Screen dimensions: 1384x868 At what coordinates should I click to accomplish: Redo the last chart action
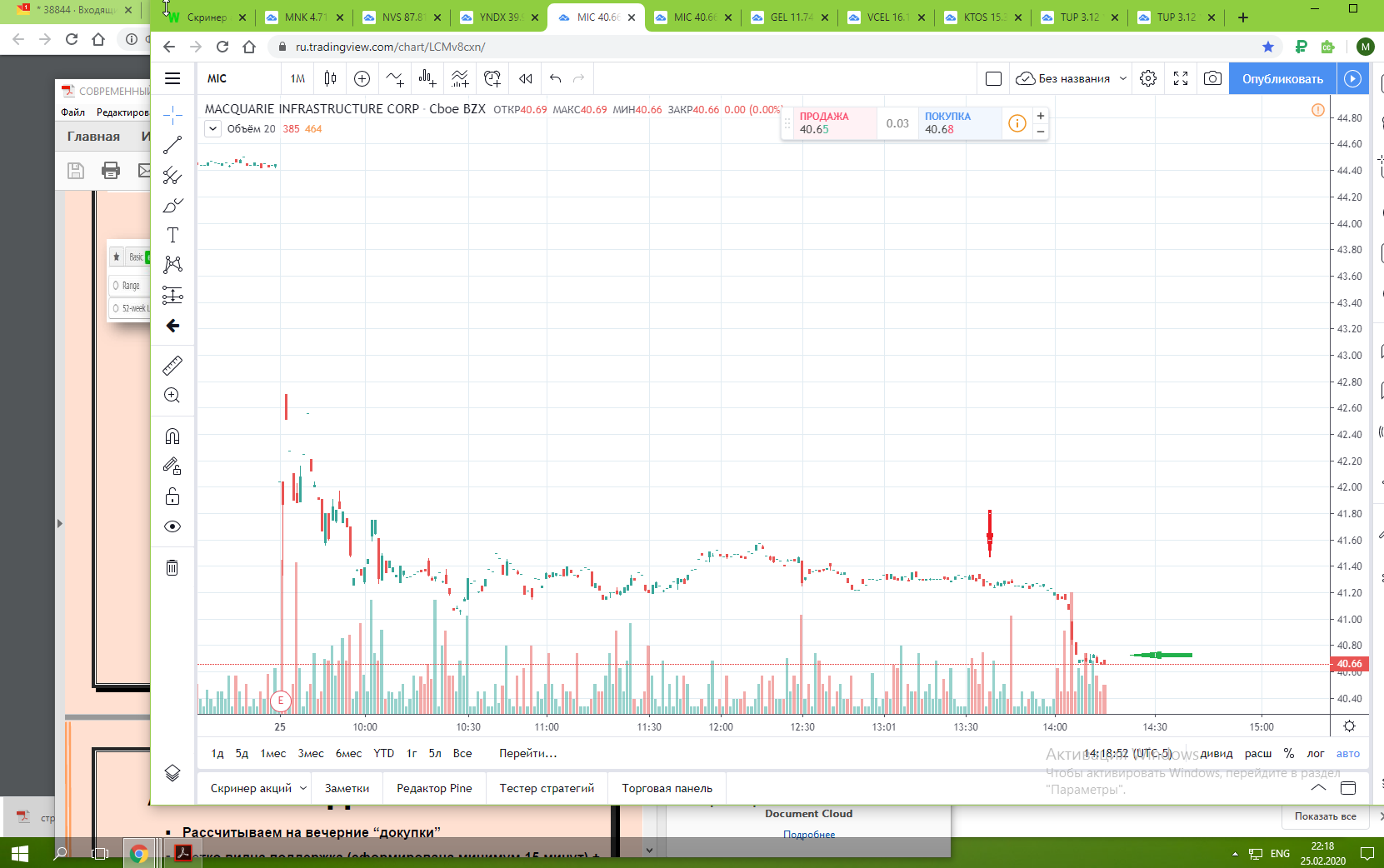[578, 78]
